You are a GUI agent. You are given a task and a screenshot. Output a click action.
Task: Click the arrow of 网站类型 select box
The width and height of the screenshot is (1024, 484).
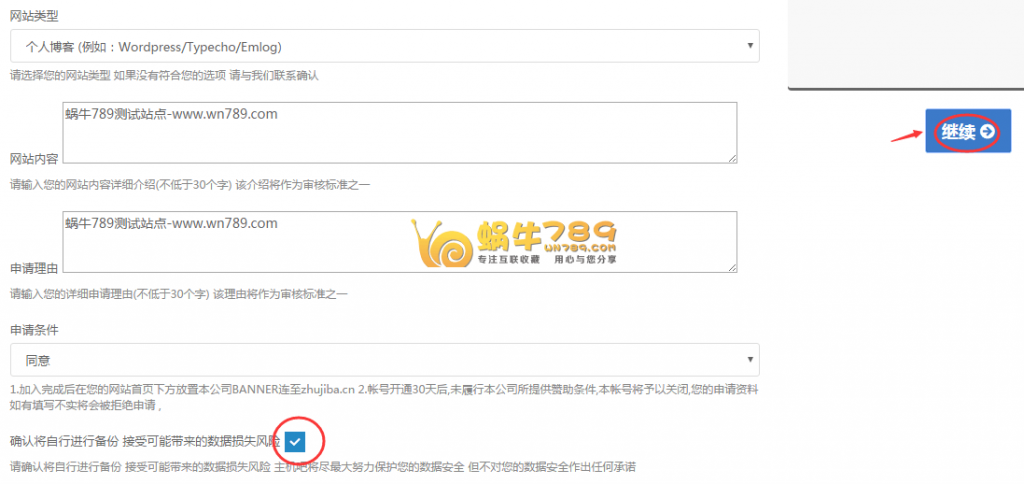coord(749,46)
